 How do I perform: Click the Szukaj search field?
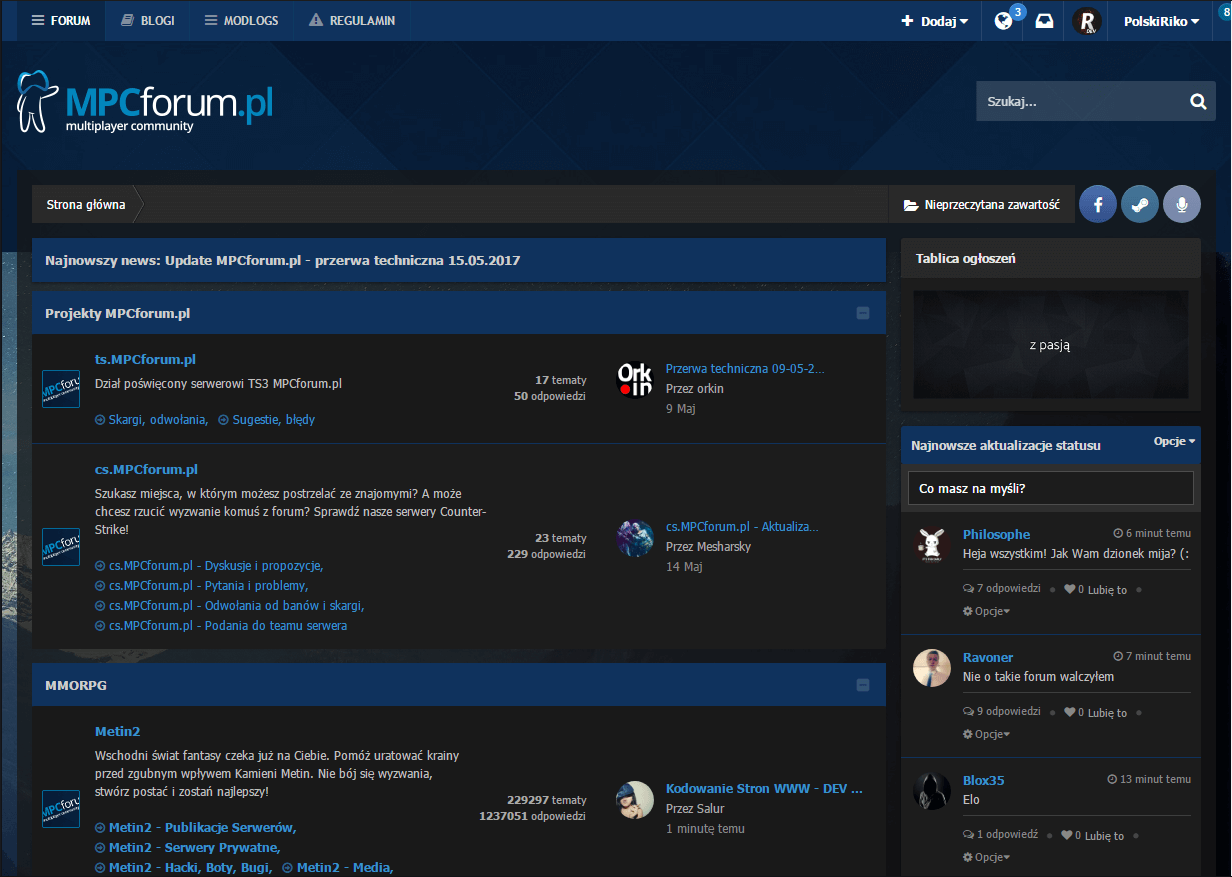coord(1079,101)
